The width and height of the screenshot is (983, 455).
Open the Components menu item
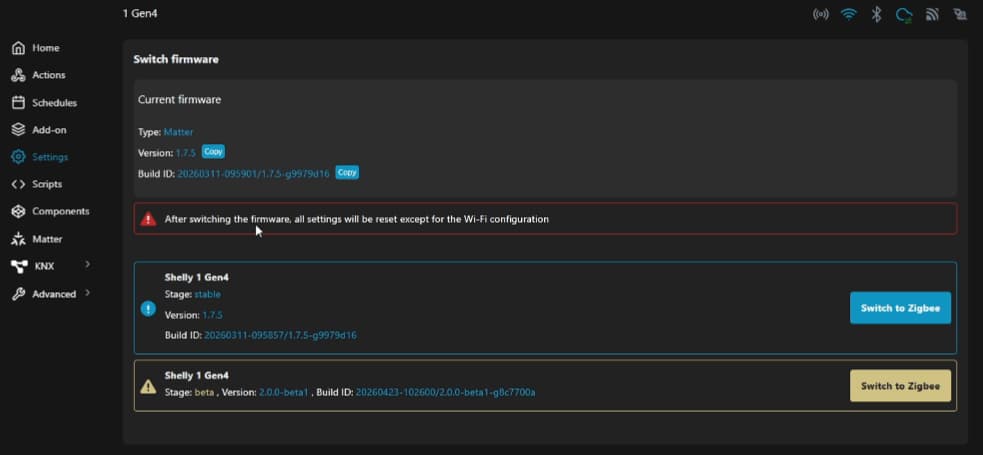point(61,211)
